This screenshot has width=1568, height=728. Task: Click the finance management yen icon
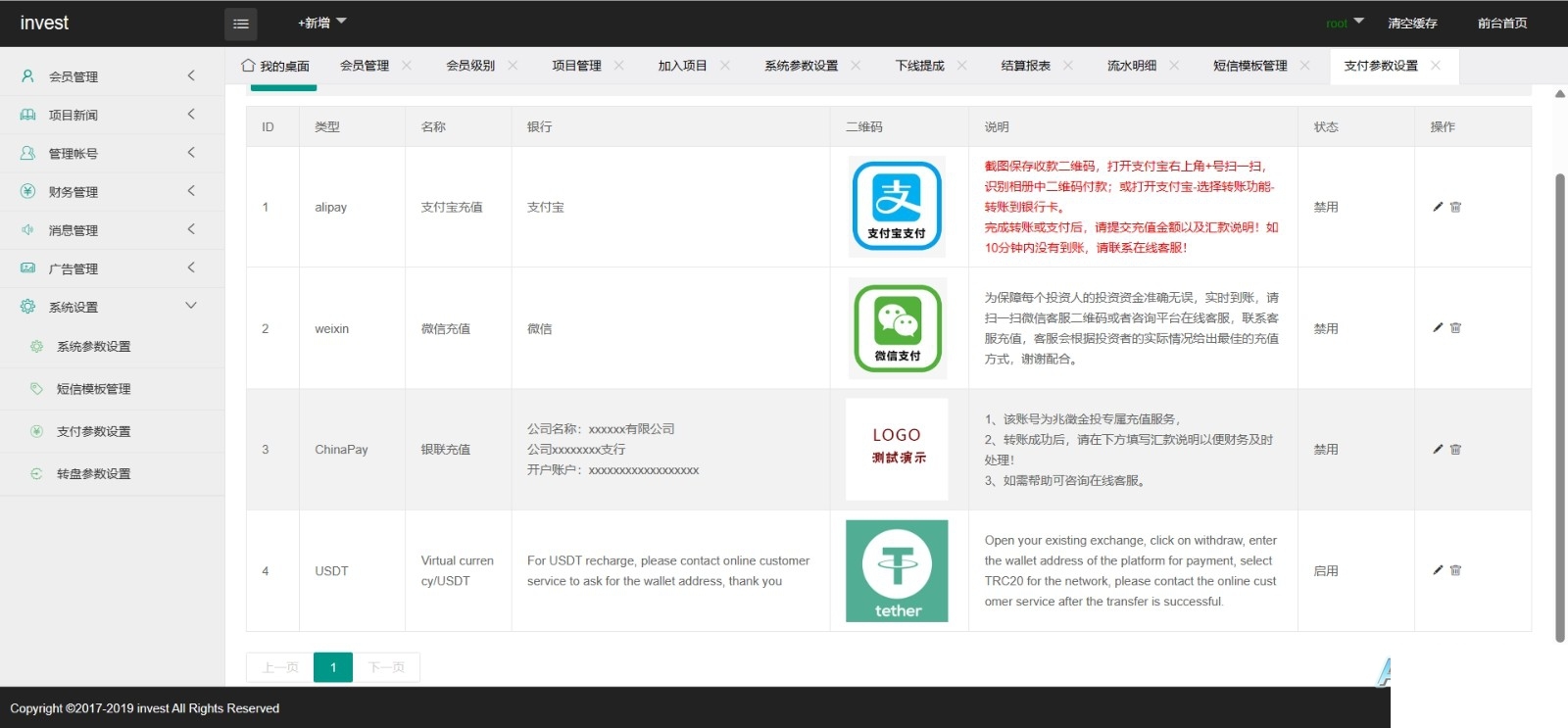27,191
